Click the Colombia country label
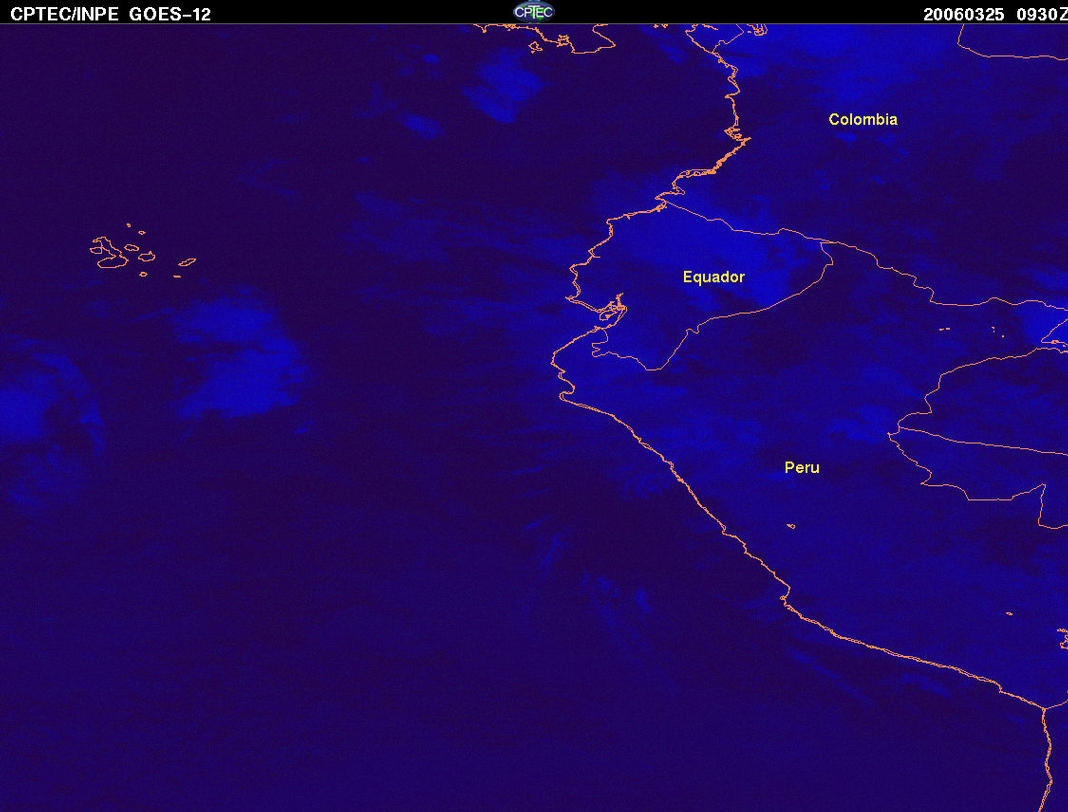 click(x=863, y=119)
